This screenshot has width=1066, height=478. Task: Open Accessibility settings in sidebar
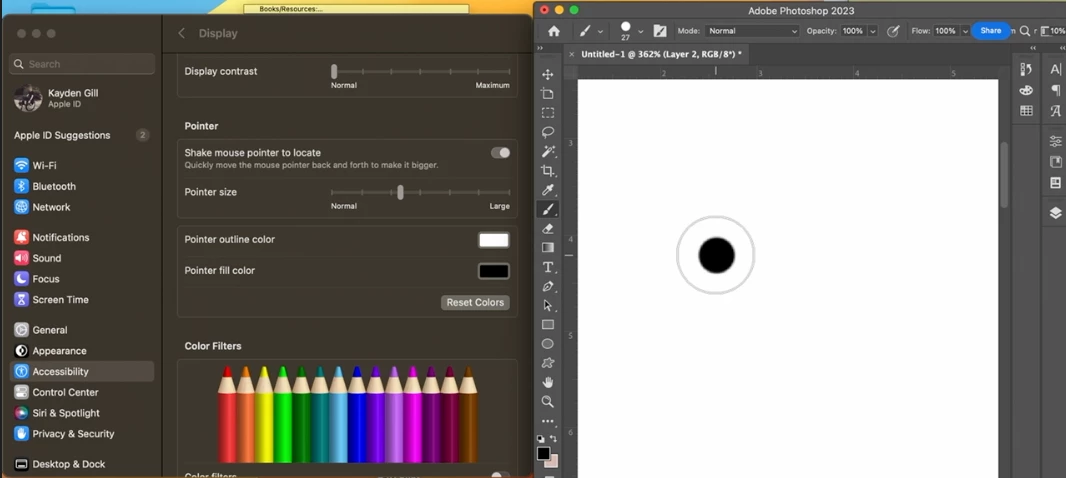(82, 371)
